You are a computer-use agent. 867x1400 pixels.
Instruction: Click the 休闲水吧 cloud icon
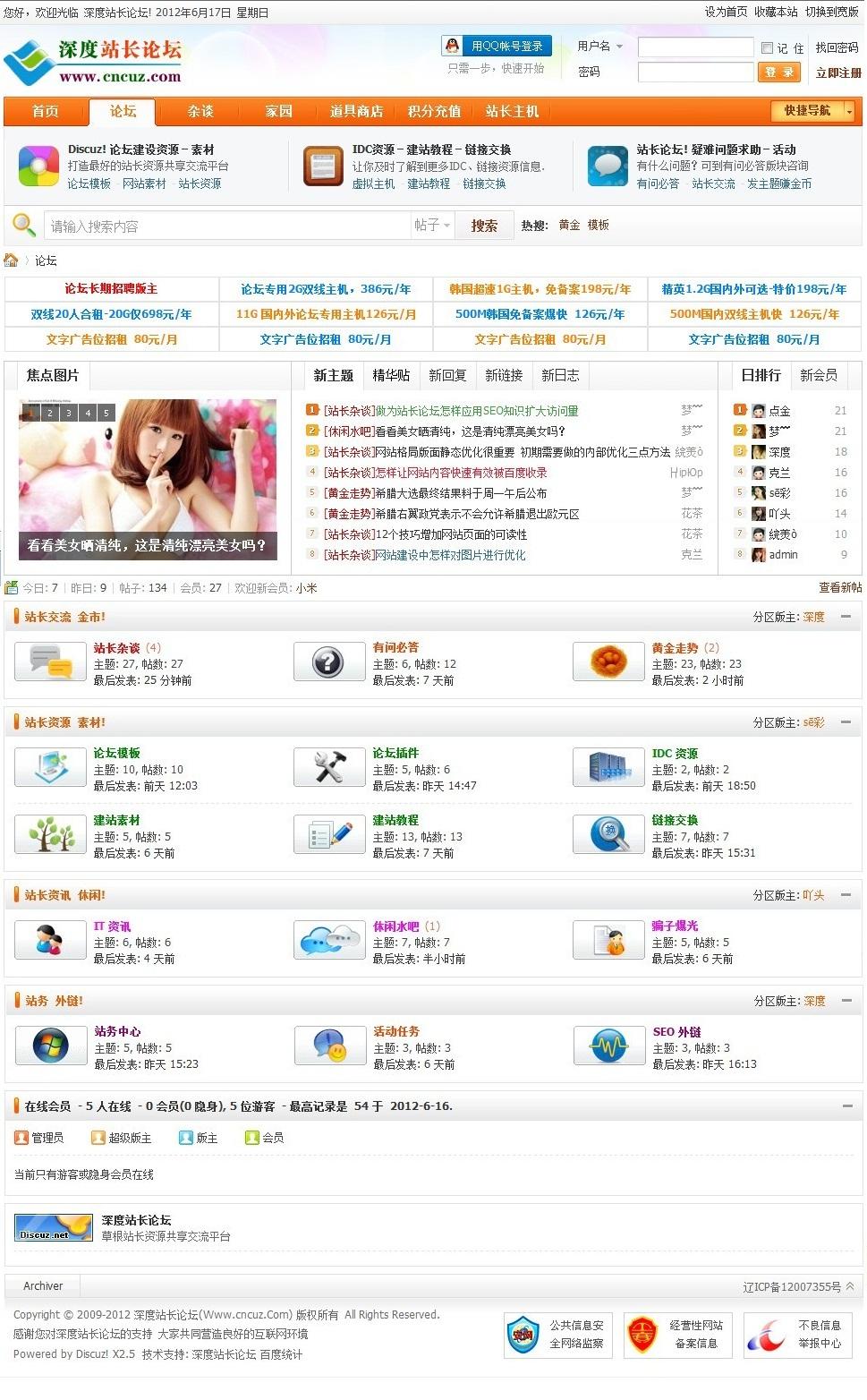click(x=328, y=939)
